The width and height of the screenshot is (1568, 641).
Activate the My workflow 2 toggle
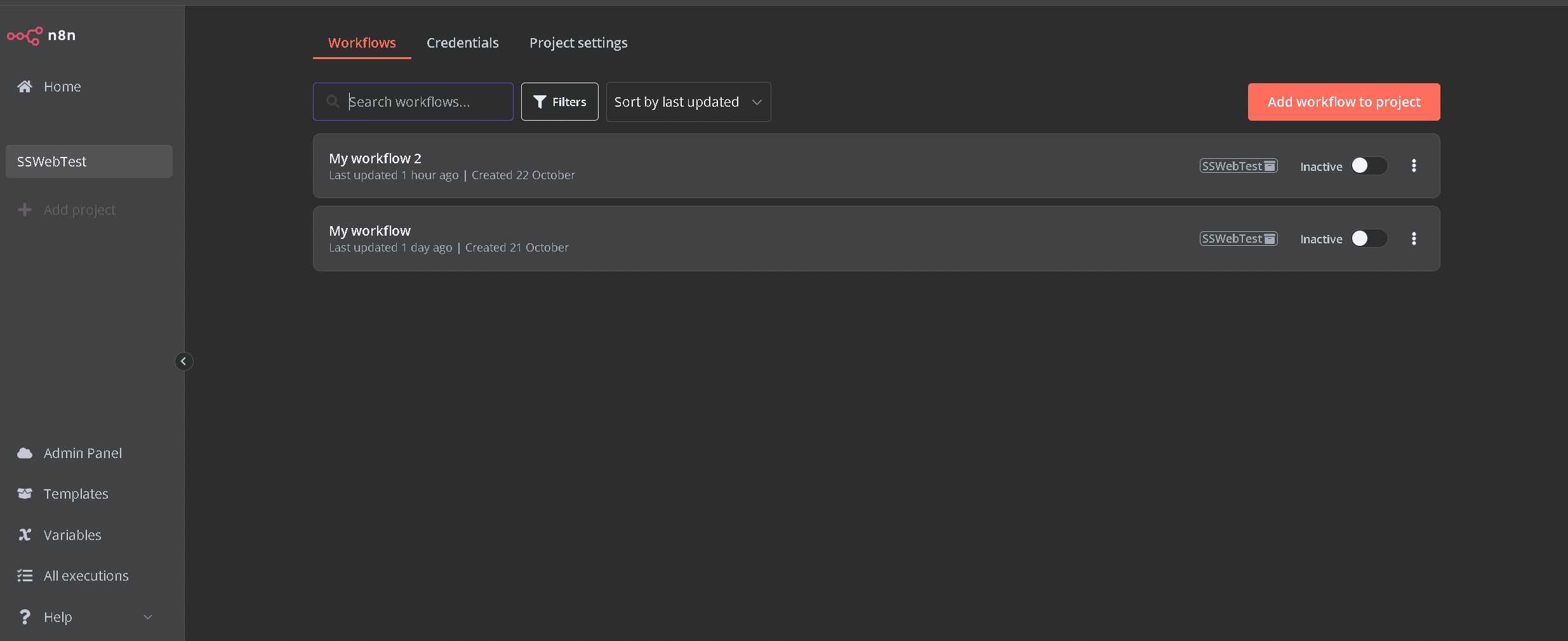click(1369, 166)
